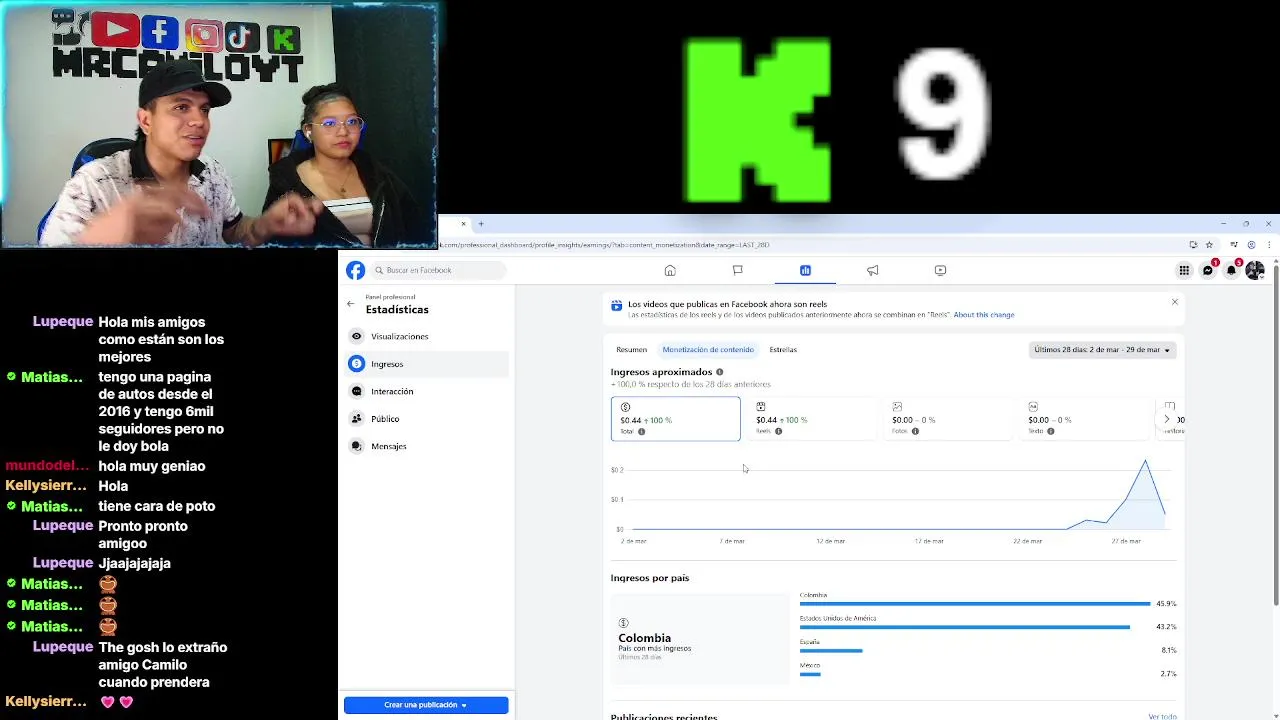The width and height of the screenshot is (1280, 720).
Task: Click the info icon next to Total
Action: [x=641, y=431]
